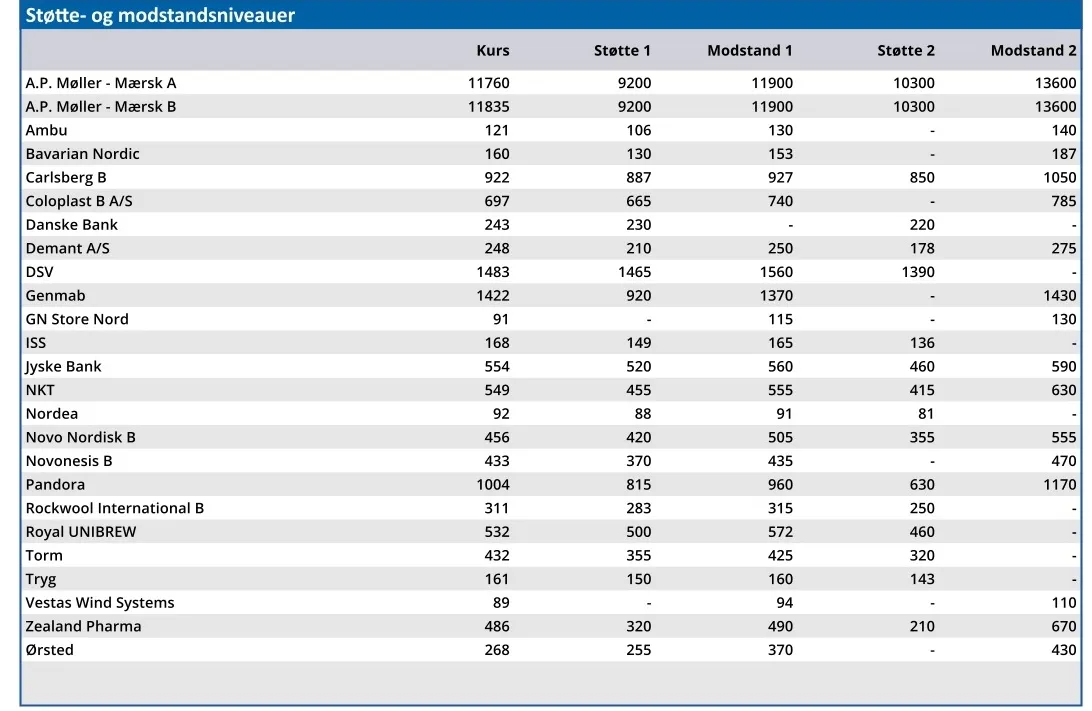Click the Kurs column header
This screenshot has height=711, width=1092.
pos(492,51)
